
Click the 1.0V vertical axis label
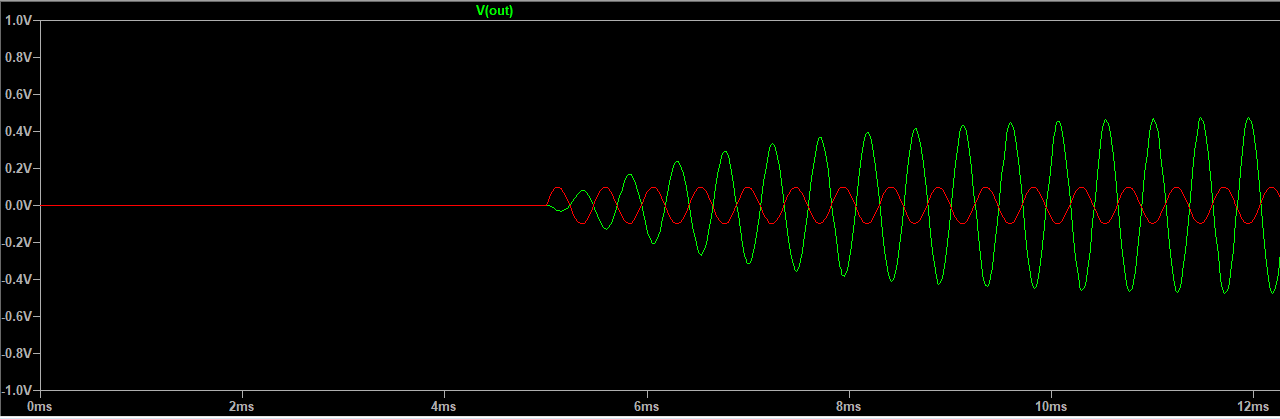(19, 20)
